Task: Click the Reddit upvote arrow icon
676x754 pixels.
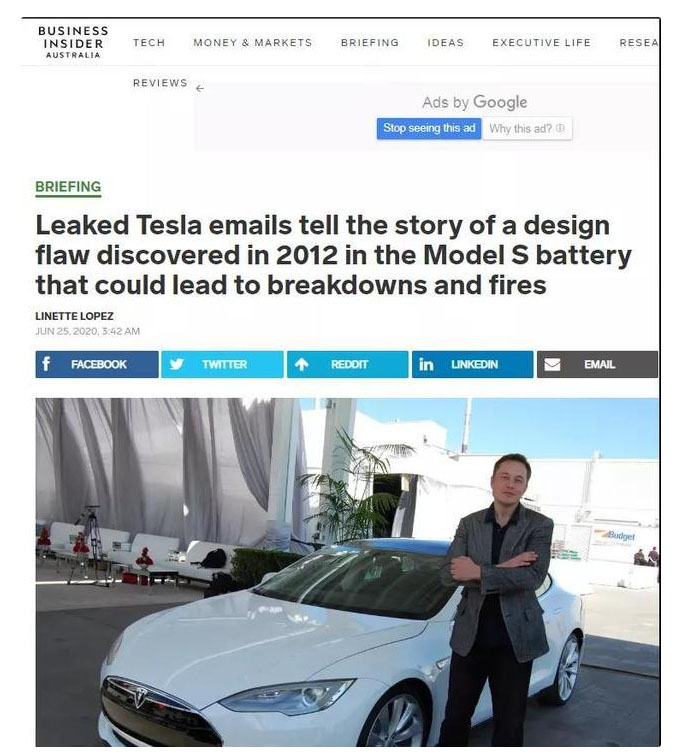Action: point(301,364)
